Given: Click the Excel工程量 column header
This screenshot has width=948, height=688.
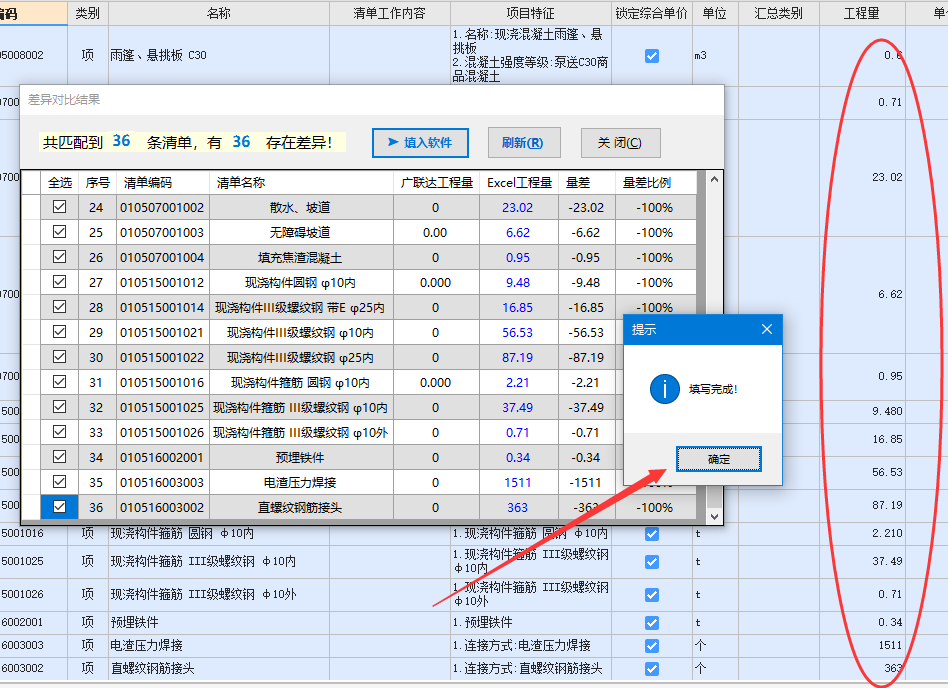Looking at the screenshot, I should tap(519, 183).
